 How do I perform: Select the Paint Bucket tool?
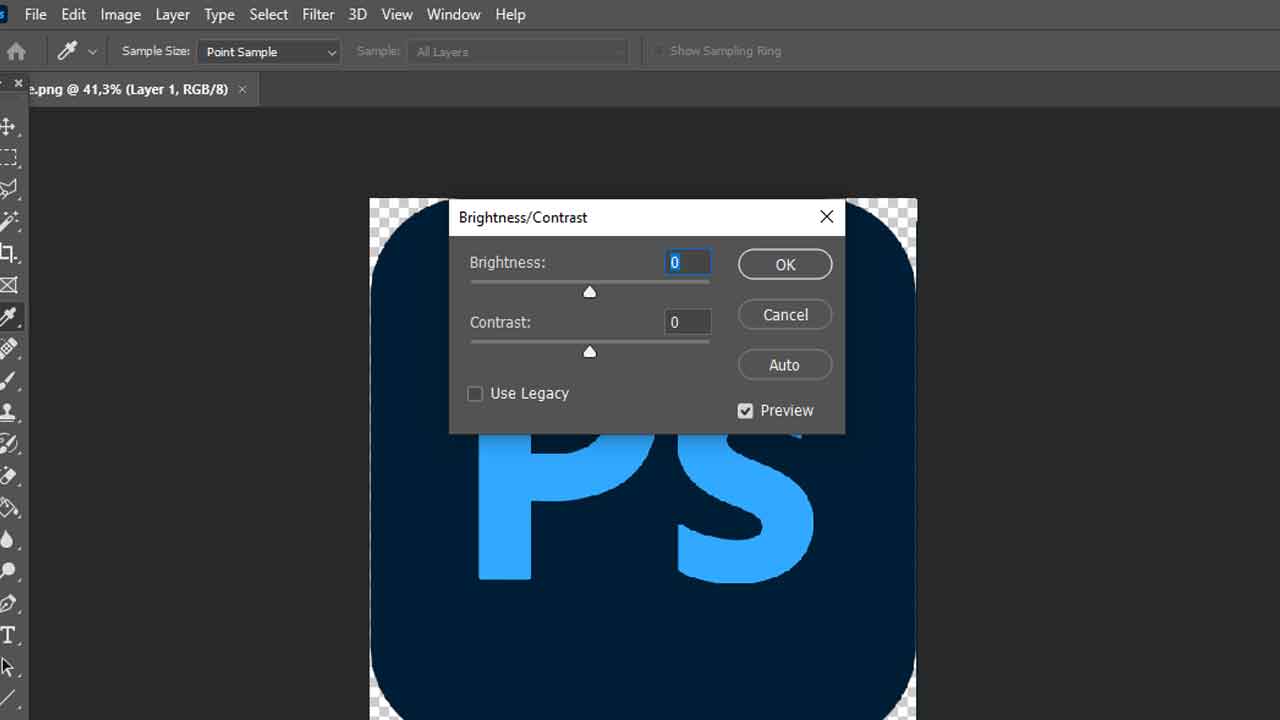(x=8, y=507)
